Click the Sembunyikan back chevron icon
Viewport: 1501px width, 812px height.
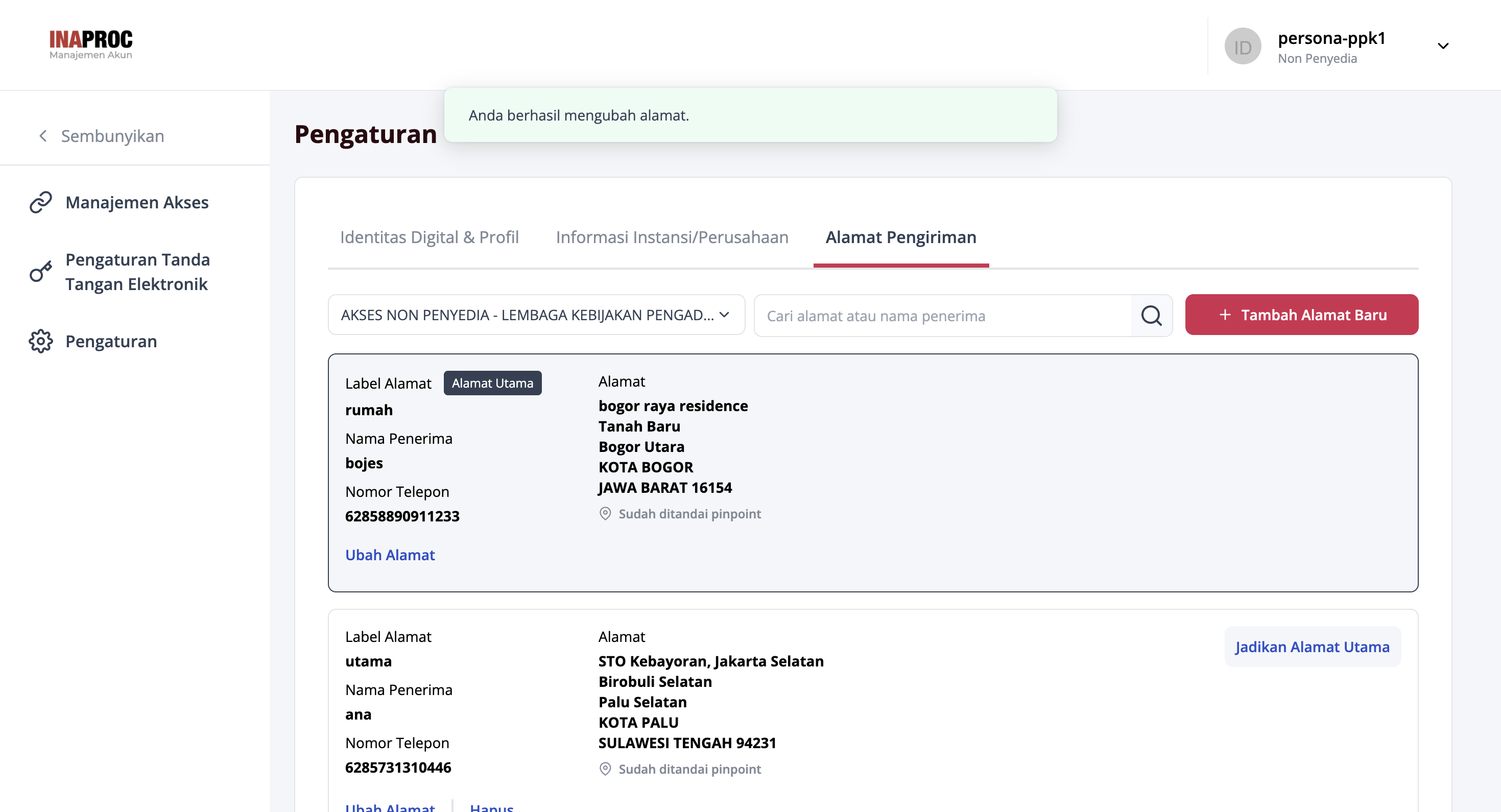point(42,136)
